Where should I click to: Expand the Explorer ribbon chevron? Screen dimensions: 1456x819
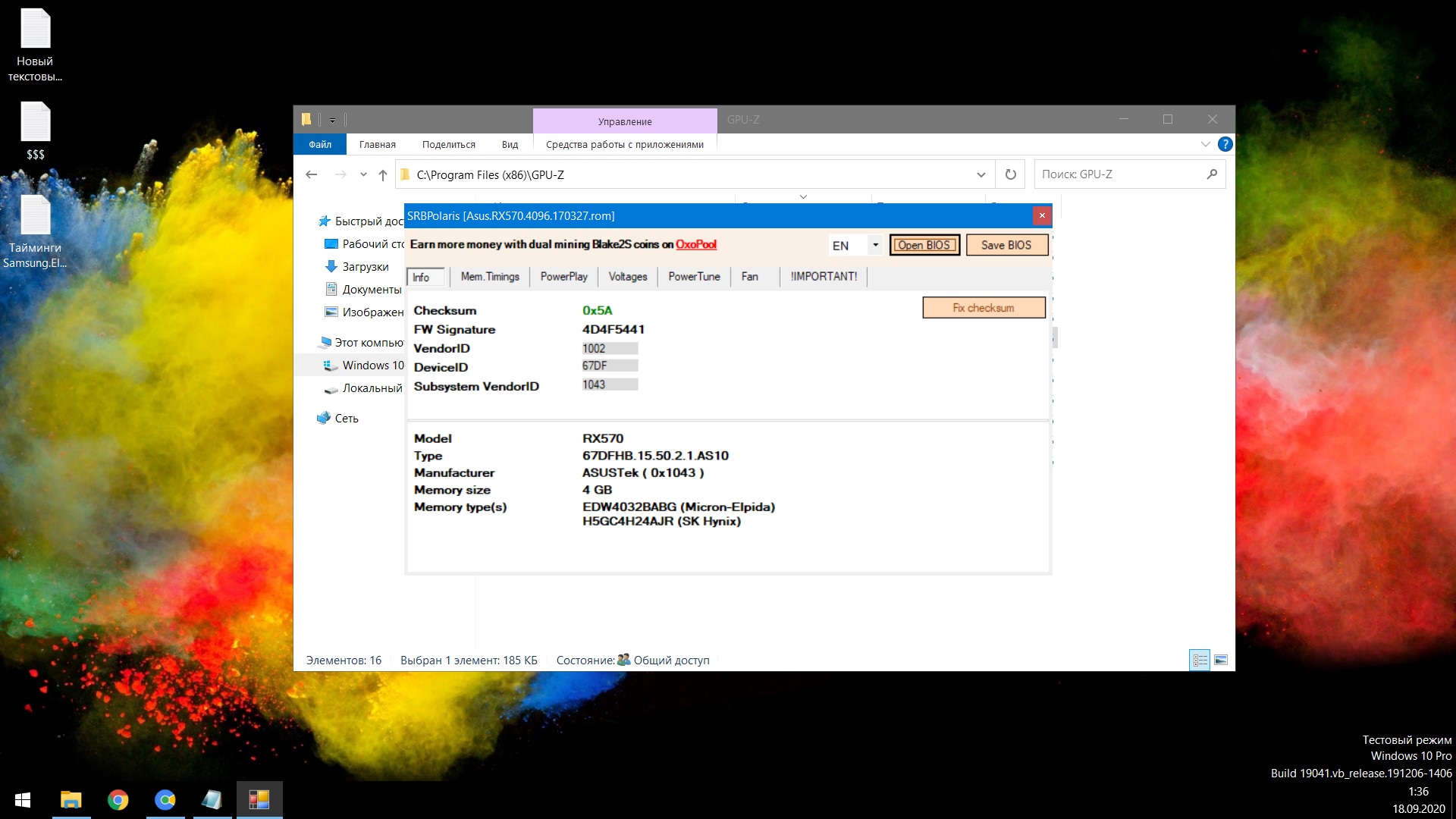click(x=1205, y=144)
